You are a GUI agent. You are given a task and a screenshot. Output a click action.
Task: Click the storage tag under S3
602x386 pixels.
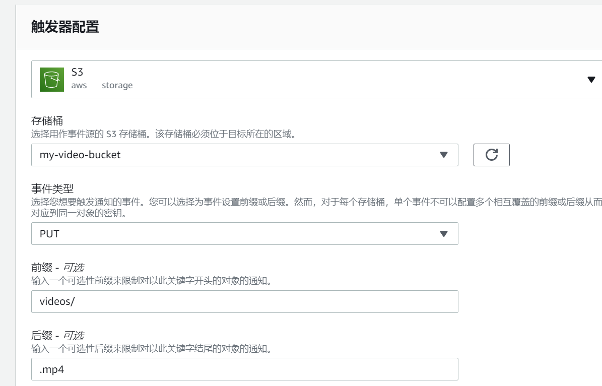click(x=117, y=85)
